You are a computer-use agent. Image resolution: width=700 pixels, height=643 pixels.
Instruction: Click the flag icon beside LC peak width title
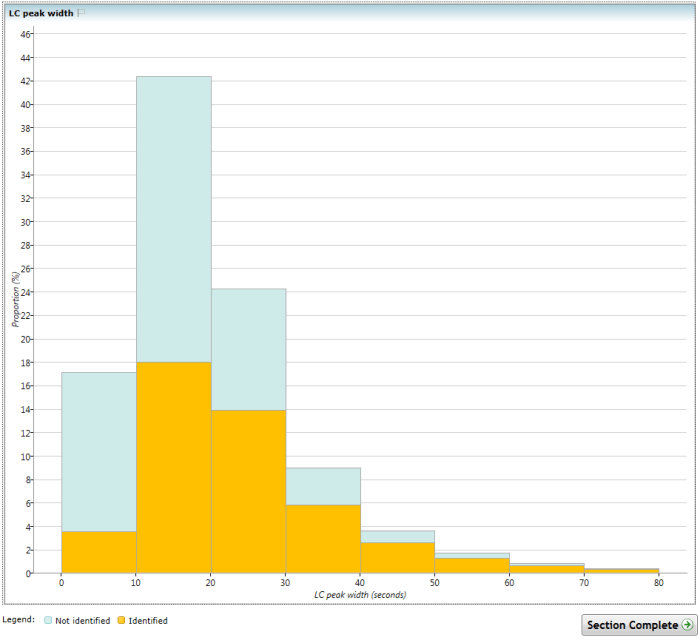pyautogui.click(x=81, y=13)
